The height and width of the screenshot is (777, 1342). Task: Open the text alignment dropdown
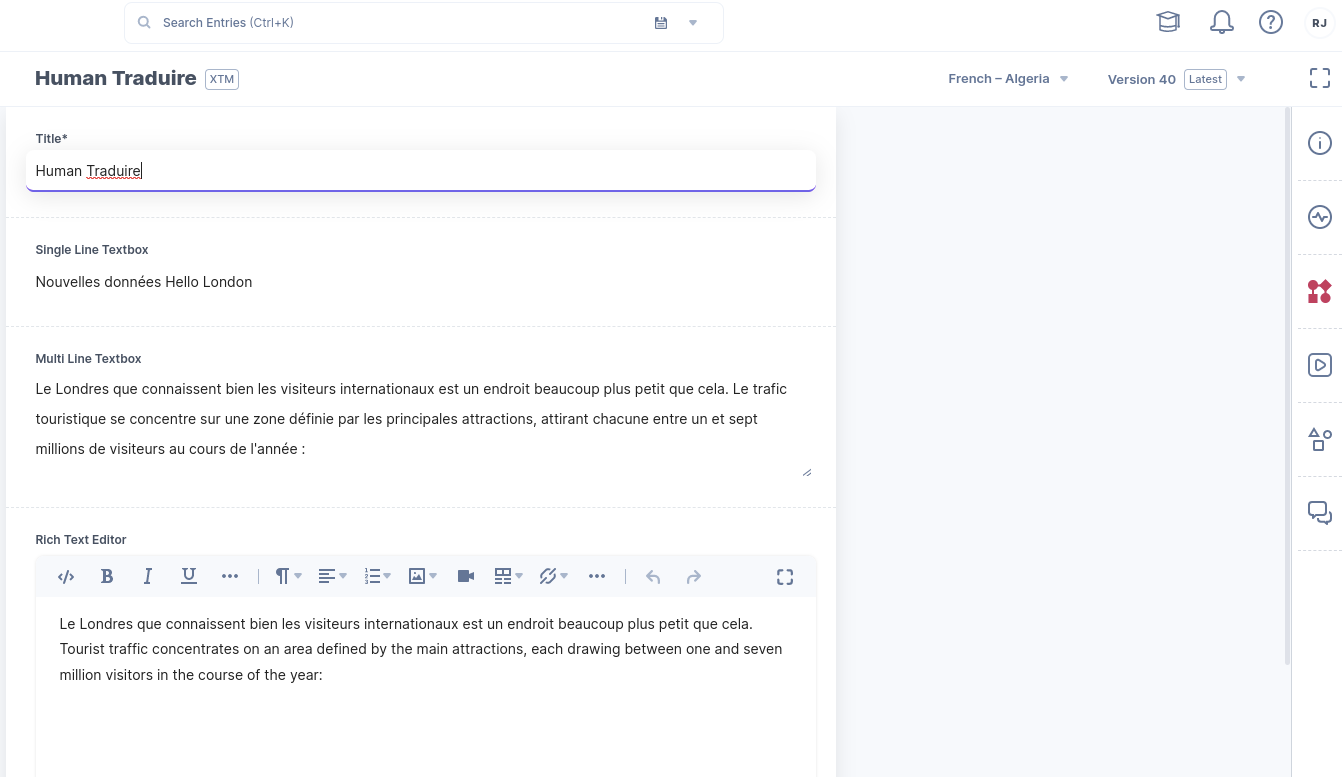pyautogui.click(x=332, y=576)
